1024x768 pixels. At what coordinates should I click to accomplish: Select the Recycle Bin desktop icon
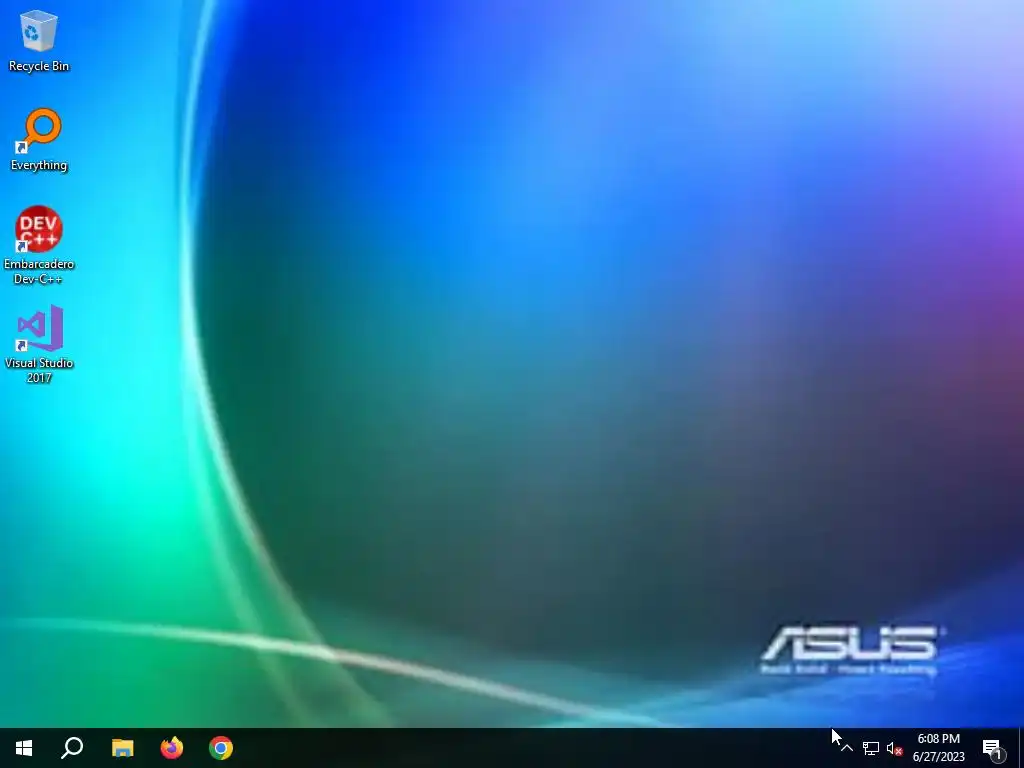click(39, 41)
